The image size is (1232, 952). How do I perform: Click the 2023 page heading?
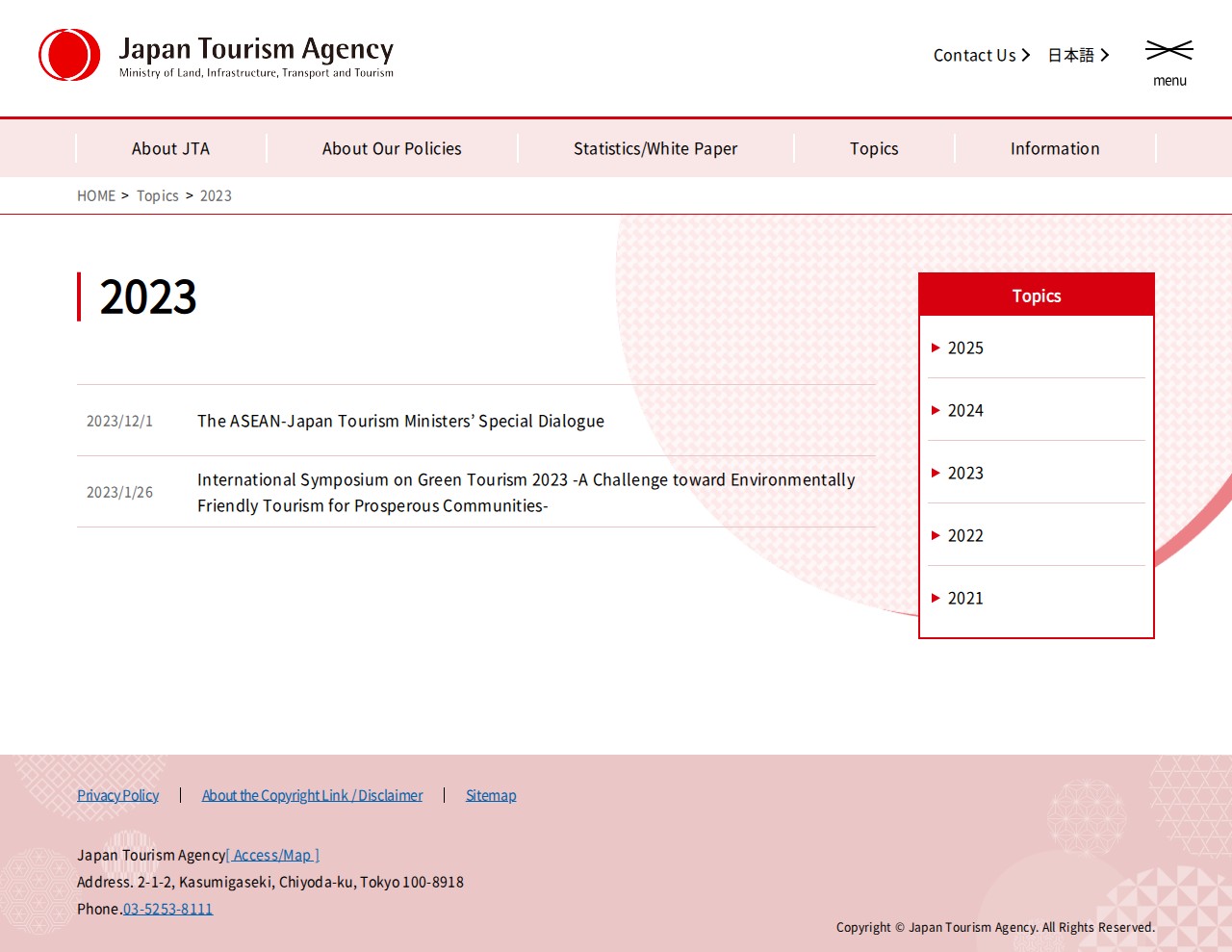[x=148, y=296]
